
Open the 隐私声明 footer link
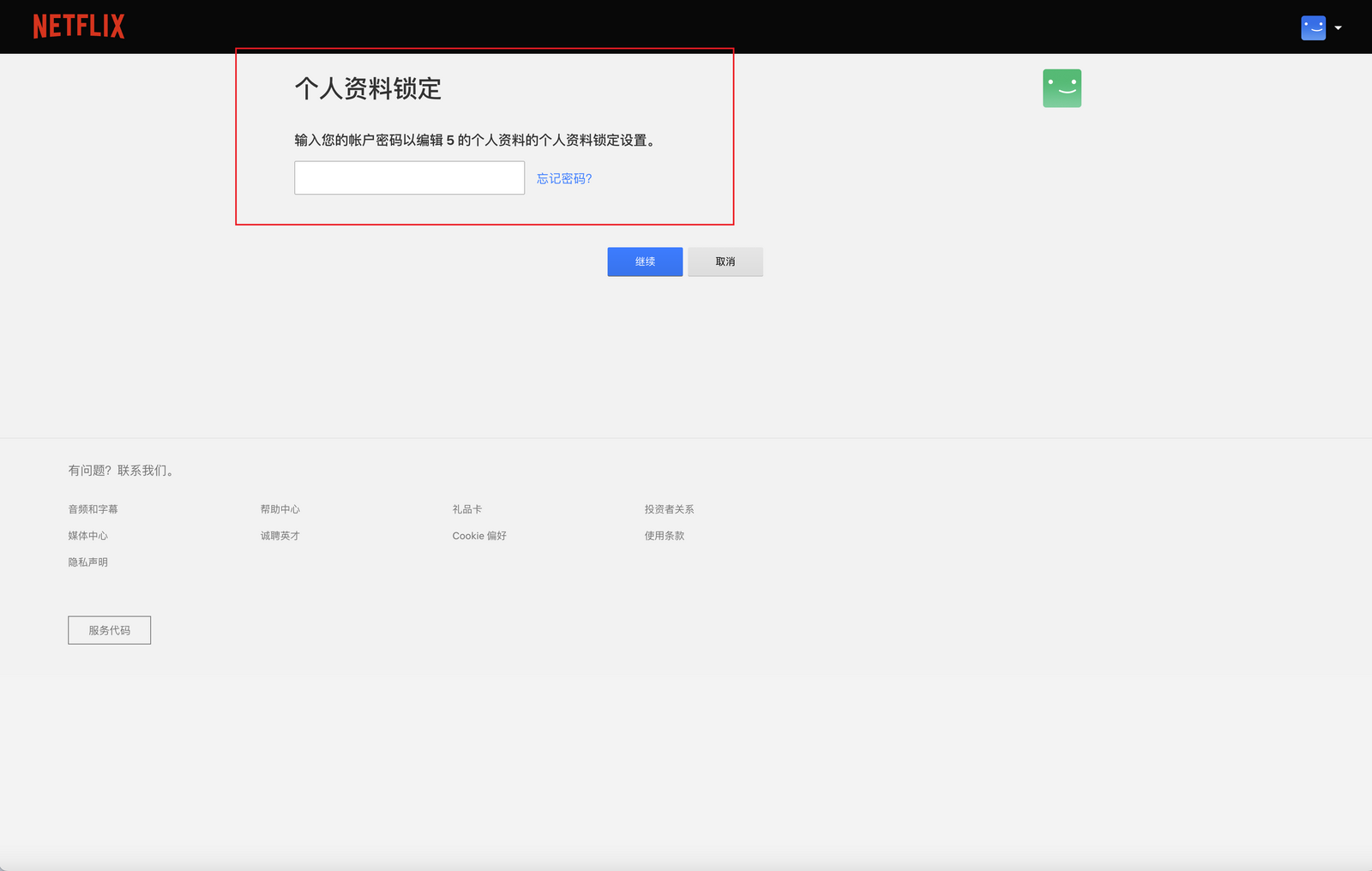pos(88,562)
